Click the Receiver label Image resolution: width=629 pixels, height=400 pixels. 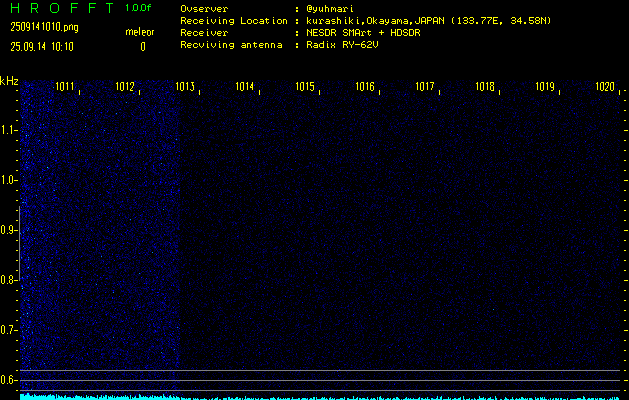pyautogui.click(x=204, y=32)
